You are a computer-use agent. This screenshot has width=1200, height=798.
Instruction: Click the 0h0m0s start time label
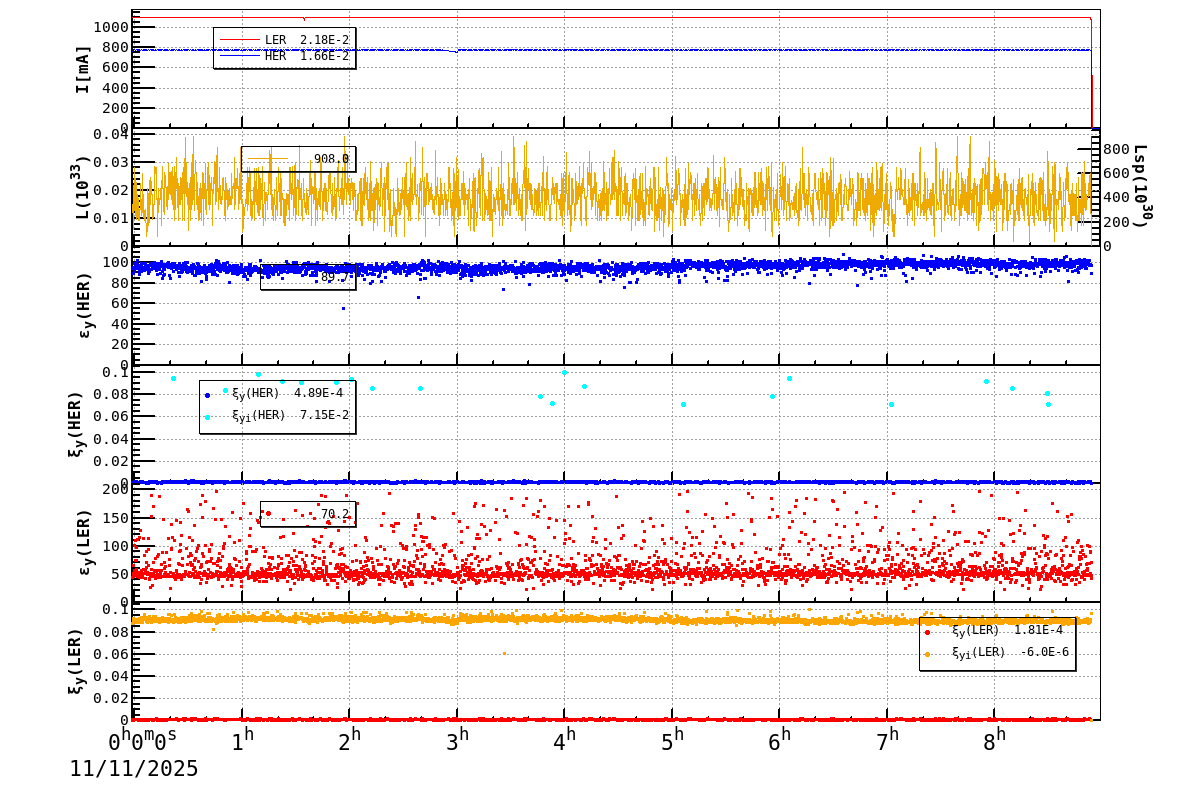(142, 742)
